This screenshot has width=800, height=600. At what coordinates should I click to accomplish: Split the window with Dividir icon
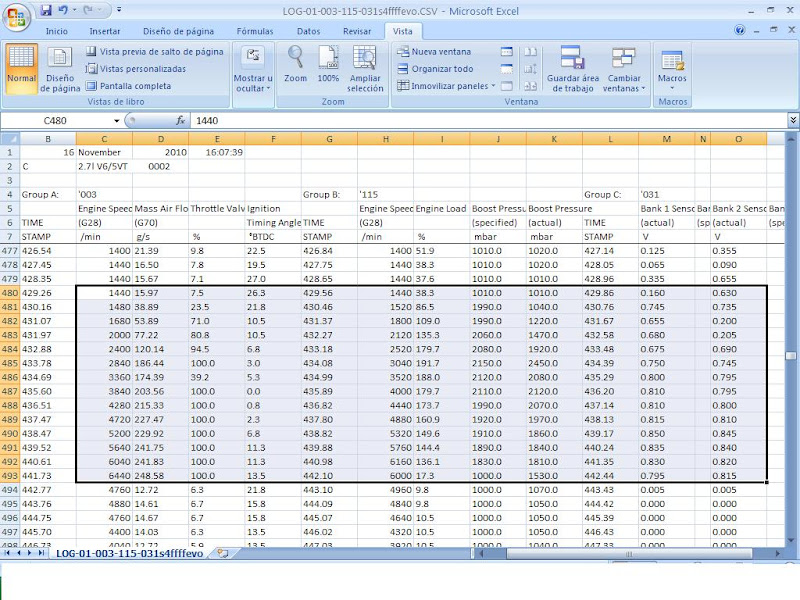pyautogui.click(x=507, y=52)
